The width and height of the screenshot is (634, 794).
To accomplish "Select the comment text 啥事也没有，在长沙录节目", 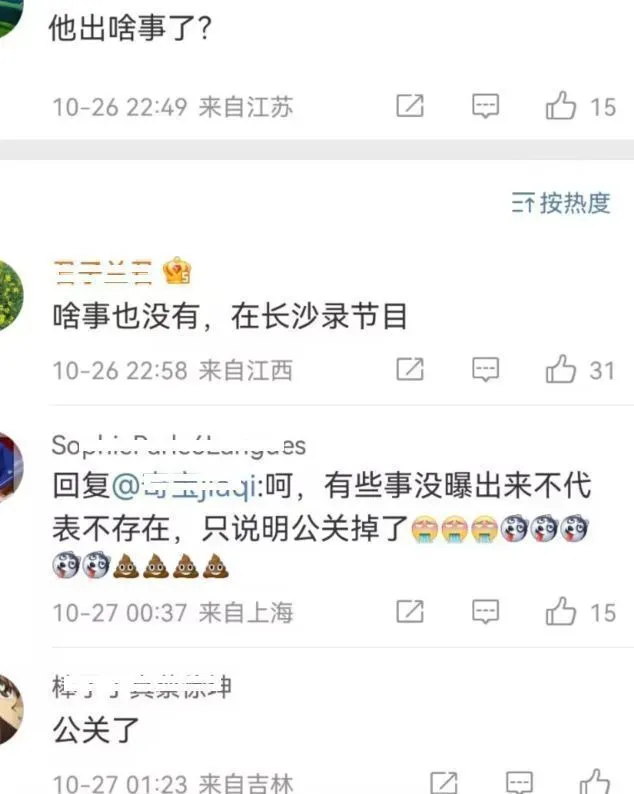I will (x=230, y=316).
